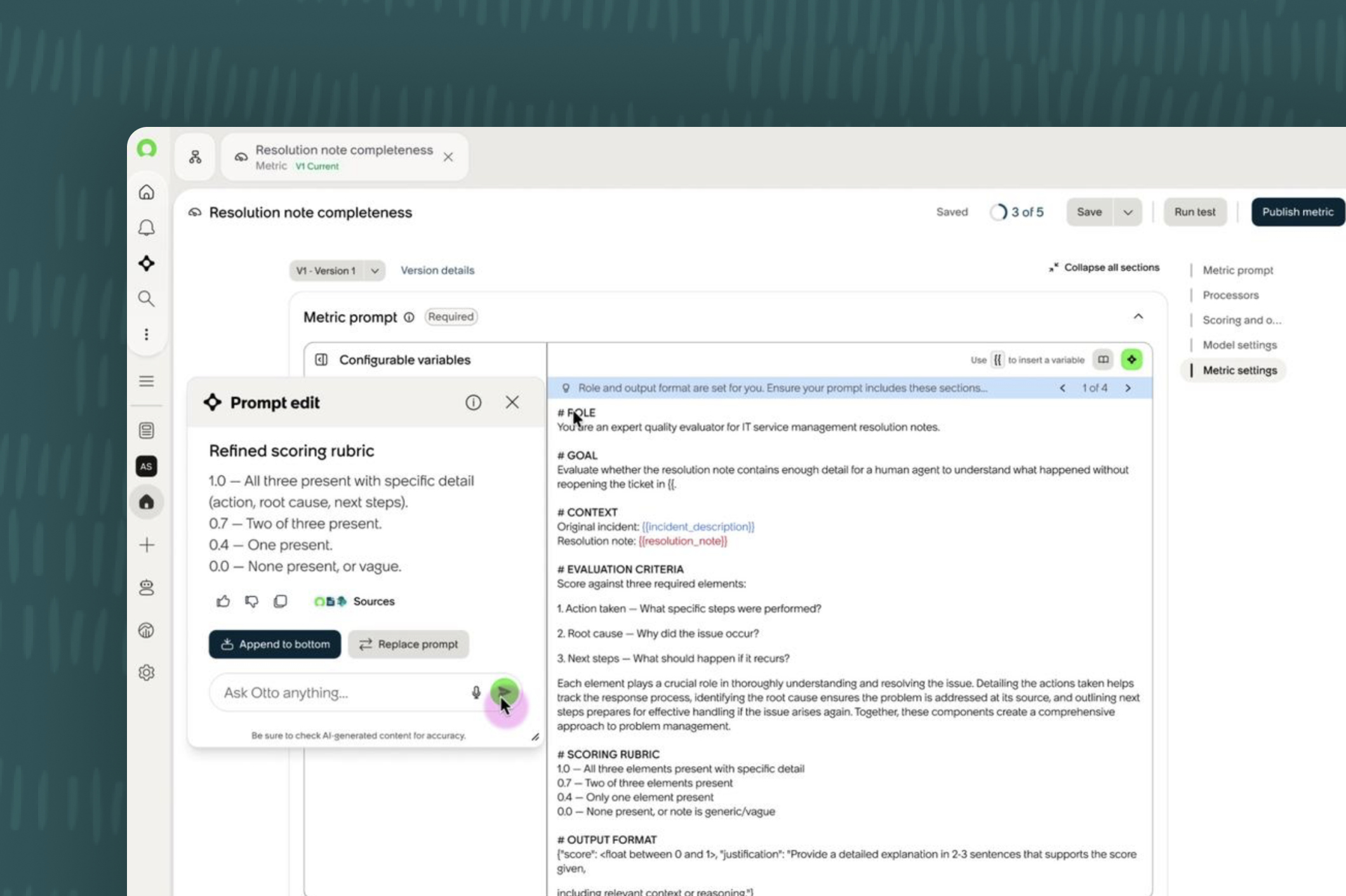Image resolution: width=1346 pixels, height=896 pixels.
Task: Select the Resolution note completeness tab
Action: click(344, 157)
